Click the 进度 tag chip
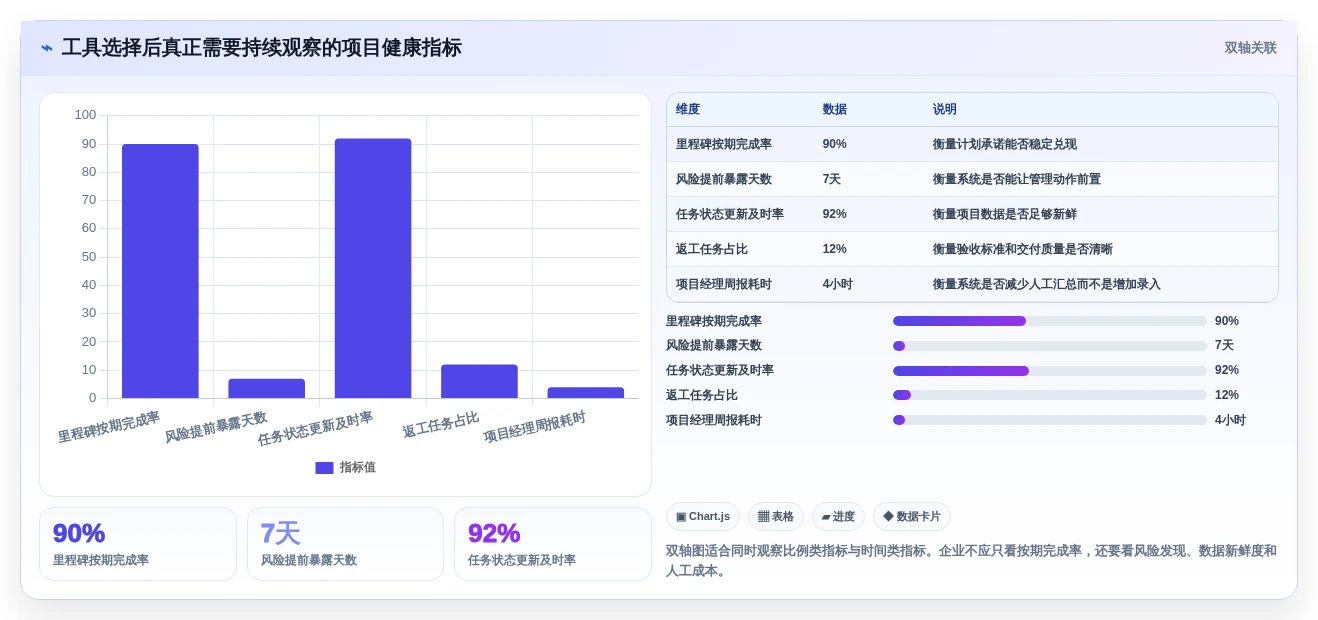This screenshot has width=1318, height=620. click(838, 517)
